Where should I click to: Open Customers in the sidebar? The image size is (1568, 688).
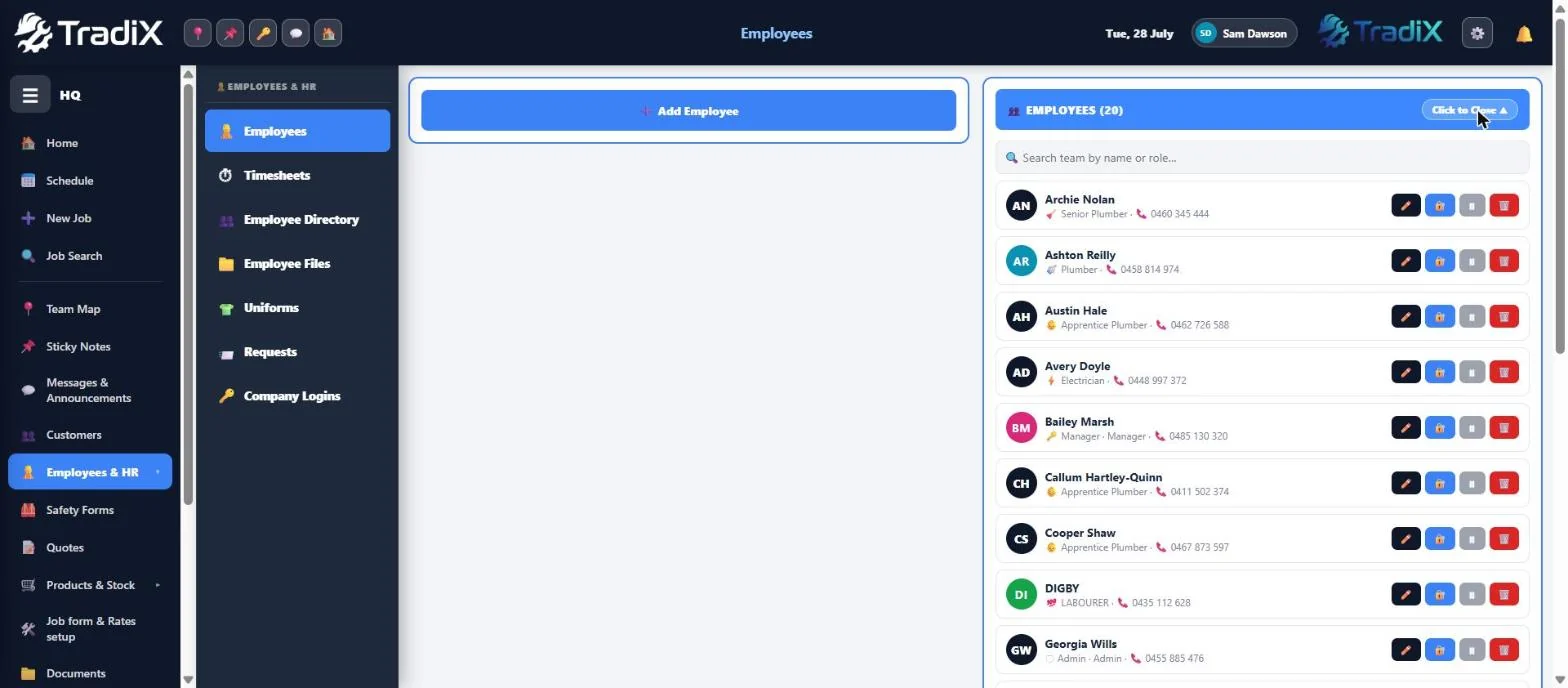coord(90,435)
